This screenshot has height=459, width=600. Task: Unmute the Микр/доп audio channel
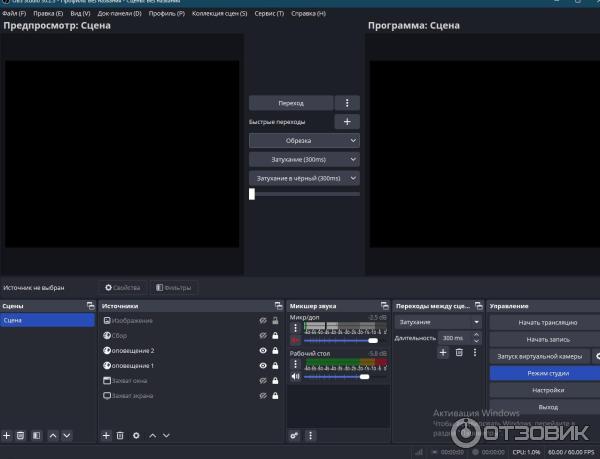coord(295,340)
